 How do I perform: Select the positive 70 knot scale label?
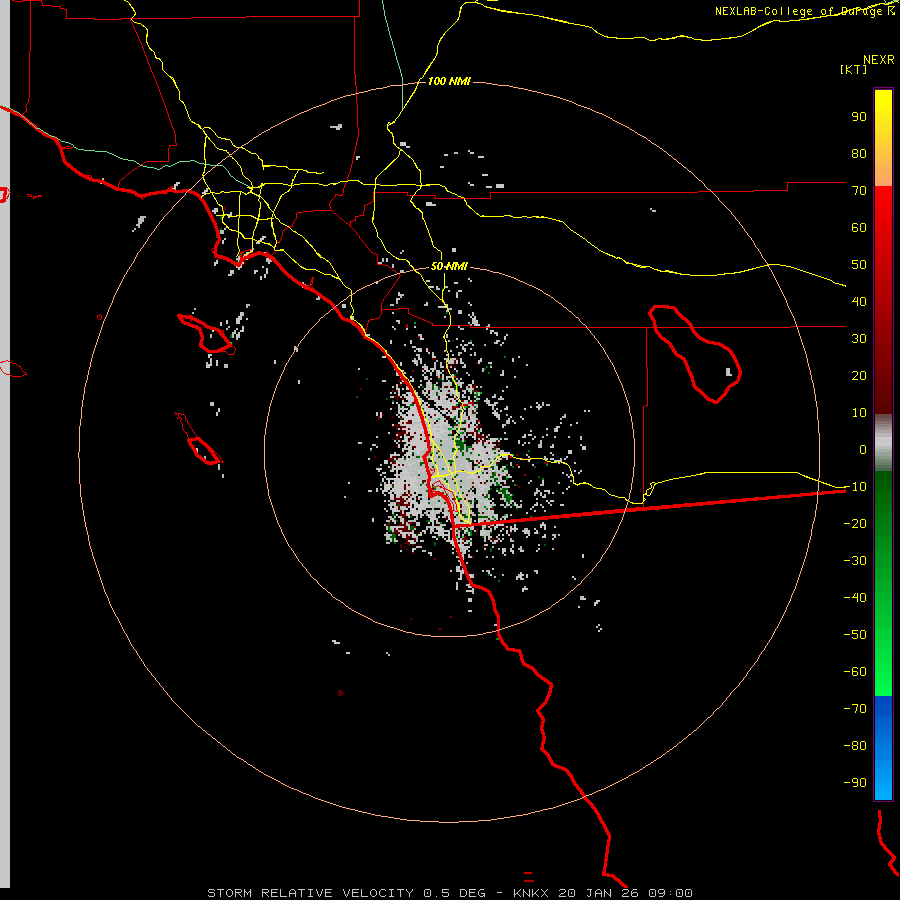point(859,191)
